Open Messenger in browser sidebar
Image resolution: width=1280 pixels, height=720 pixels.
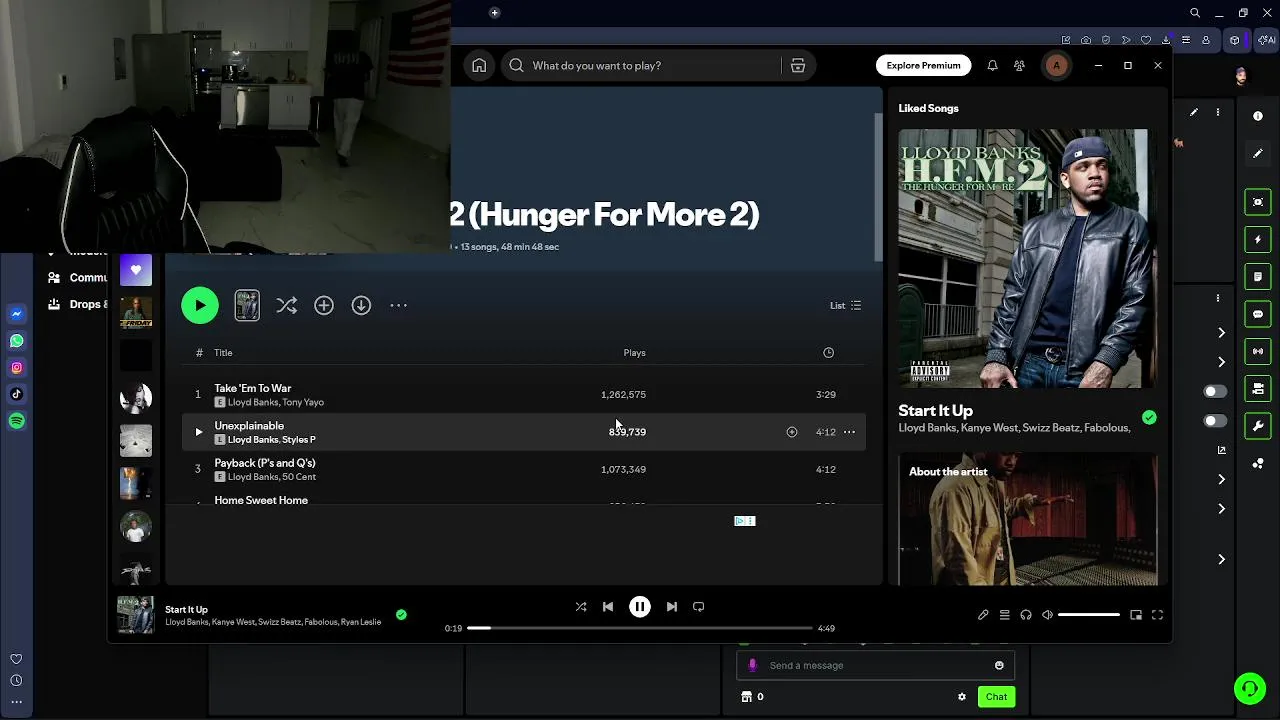point(16,314)
